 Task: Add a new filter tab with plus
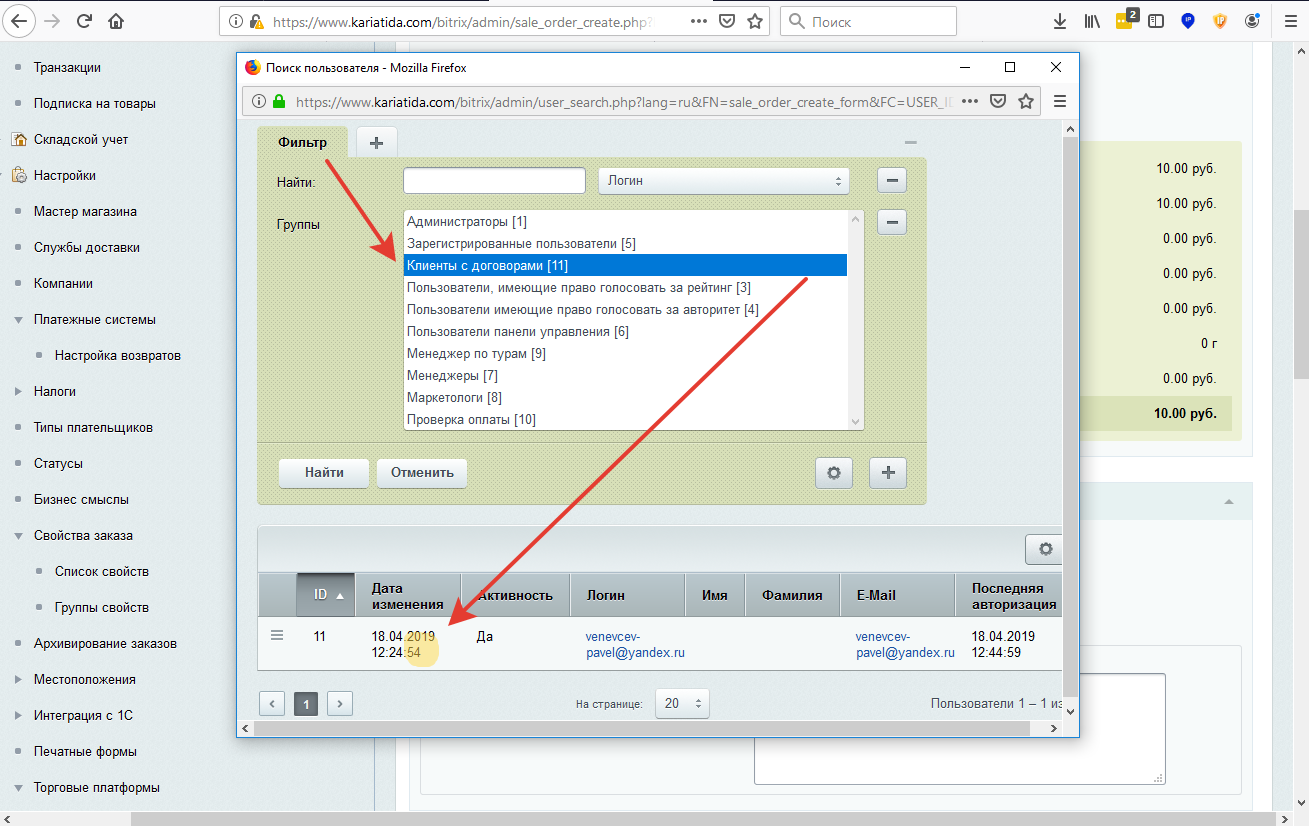point(376,143)
